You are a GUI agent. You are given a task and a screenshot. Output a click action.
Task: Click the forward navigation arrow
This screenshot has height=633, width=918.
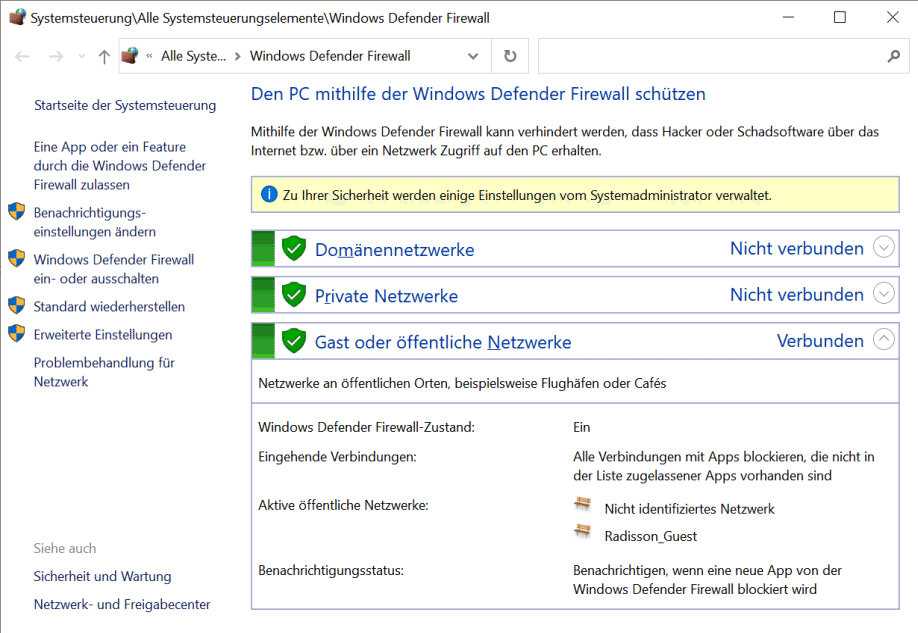pos(56,56)
